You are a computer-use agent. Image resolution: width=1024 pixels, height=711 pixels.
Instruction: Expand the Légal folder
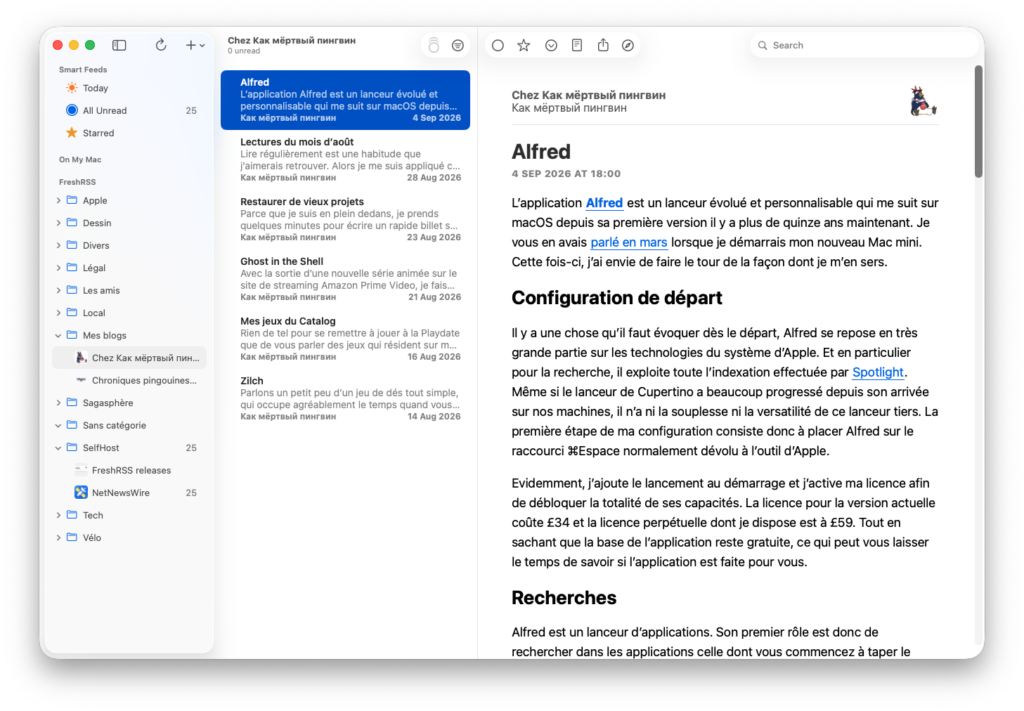click(x=58, y=268)
